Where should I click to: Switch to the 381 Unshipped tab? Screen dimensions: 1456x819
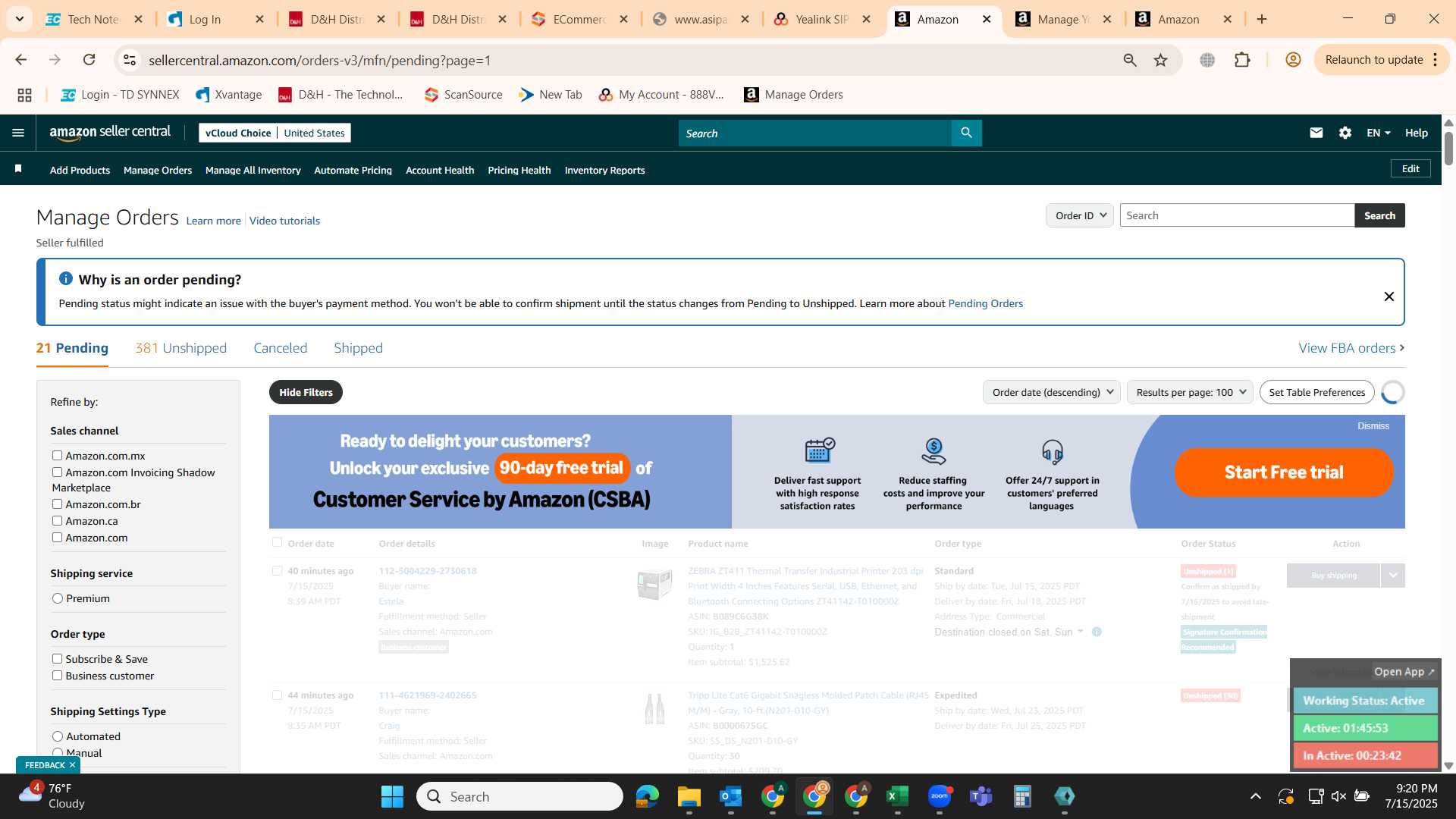tap(180, 348)
